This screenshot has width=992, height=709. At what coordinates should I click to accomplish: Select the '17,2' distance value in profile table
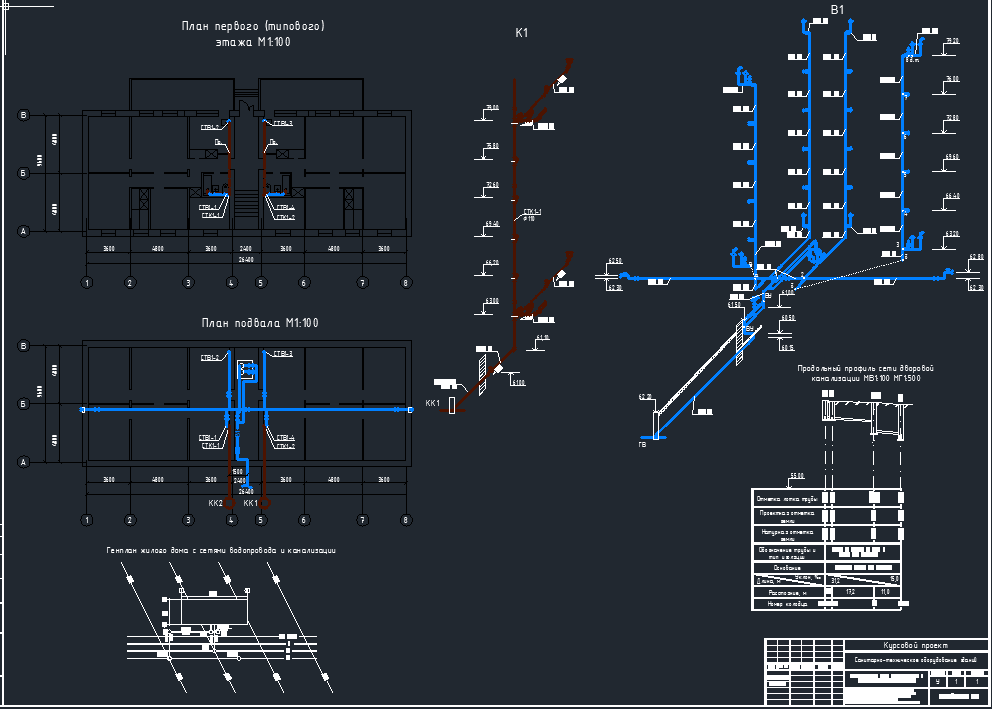[x=850, y=592]
